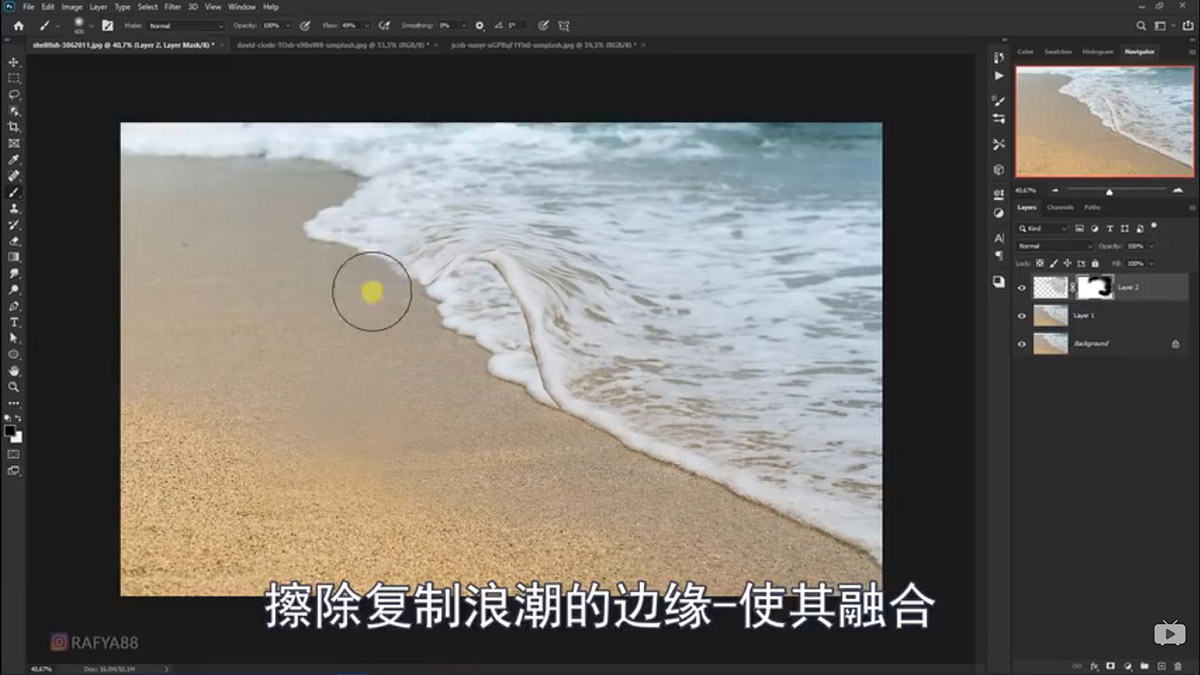Image resolution: width=1200 pixels, height=675 pixels.
Task: Open the Kind filter dropdown in Layers panel
Action: (x=1042, y=228)
